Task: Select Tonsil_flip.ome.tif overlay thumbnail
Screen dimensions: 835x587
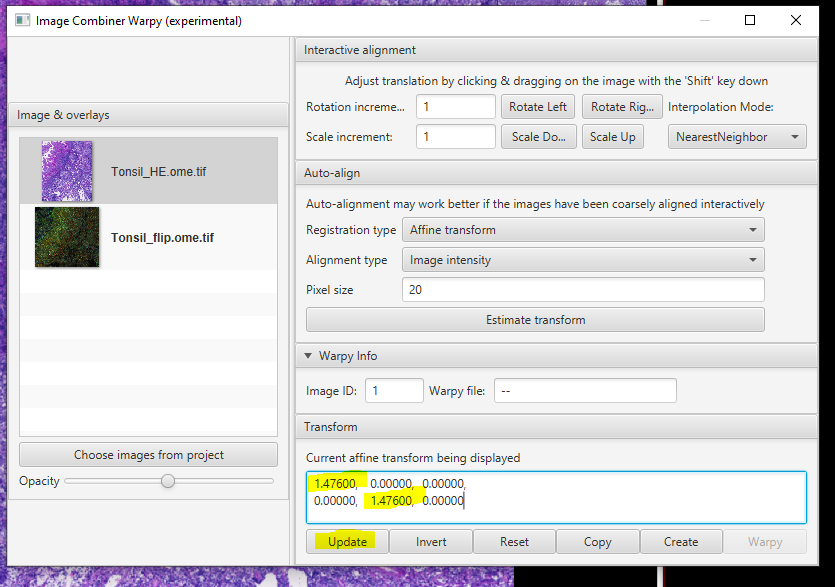Action: [x=67, y=237]
